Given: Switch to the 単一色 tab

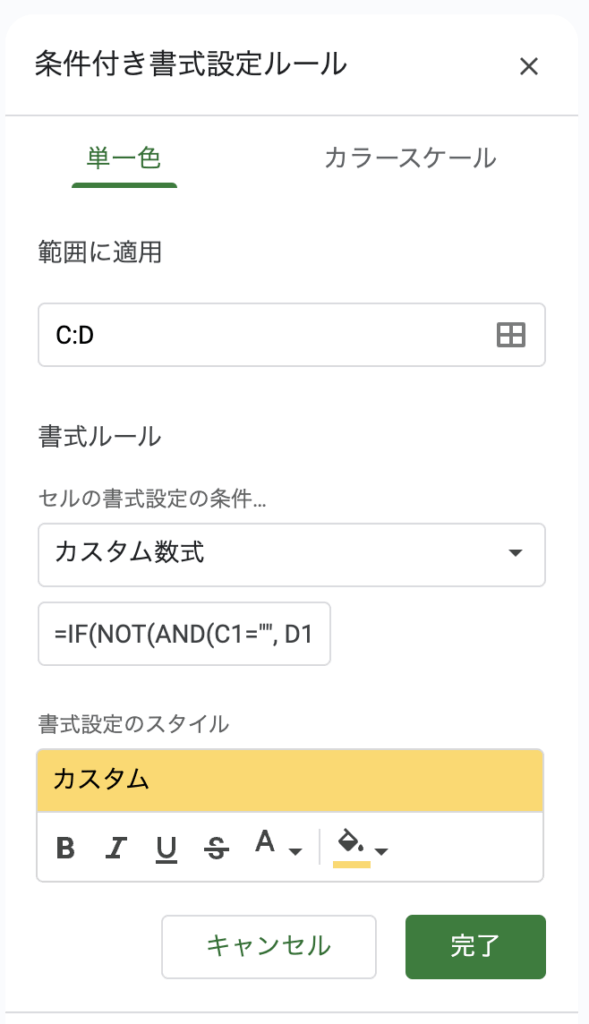Looking at the screenshot, I should [124, 159].
